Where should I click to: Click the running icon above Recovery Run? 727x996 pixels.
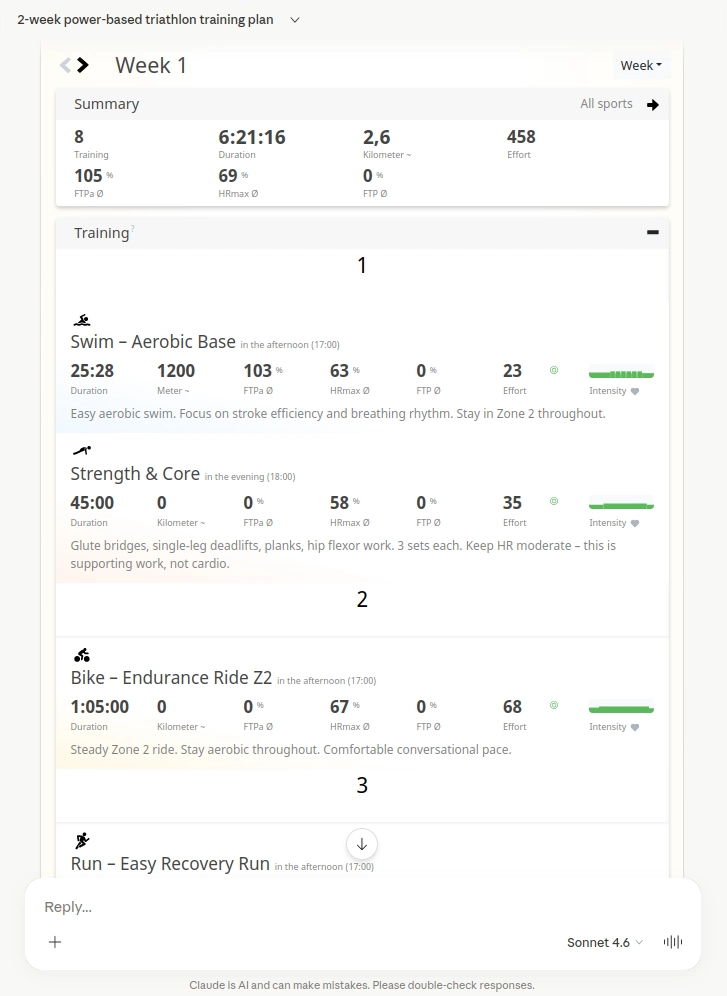(x=82, y=840)
